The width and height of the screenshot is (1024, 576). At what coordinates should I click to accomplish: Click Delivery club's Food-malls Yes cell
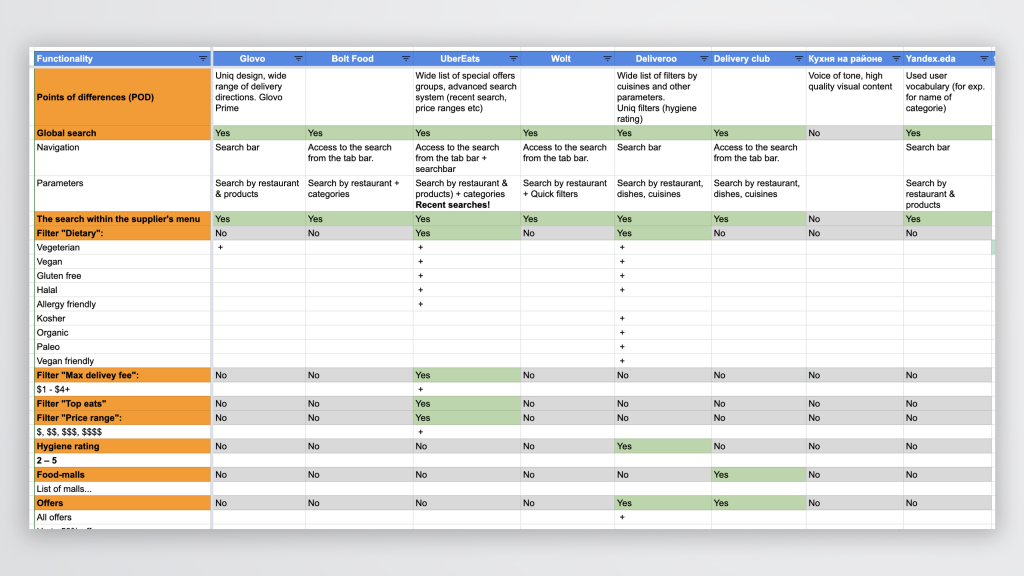click(x=758, y=475)
